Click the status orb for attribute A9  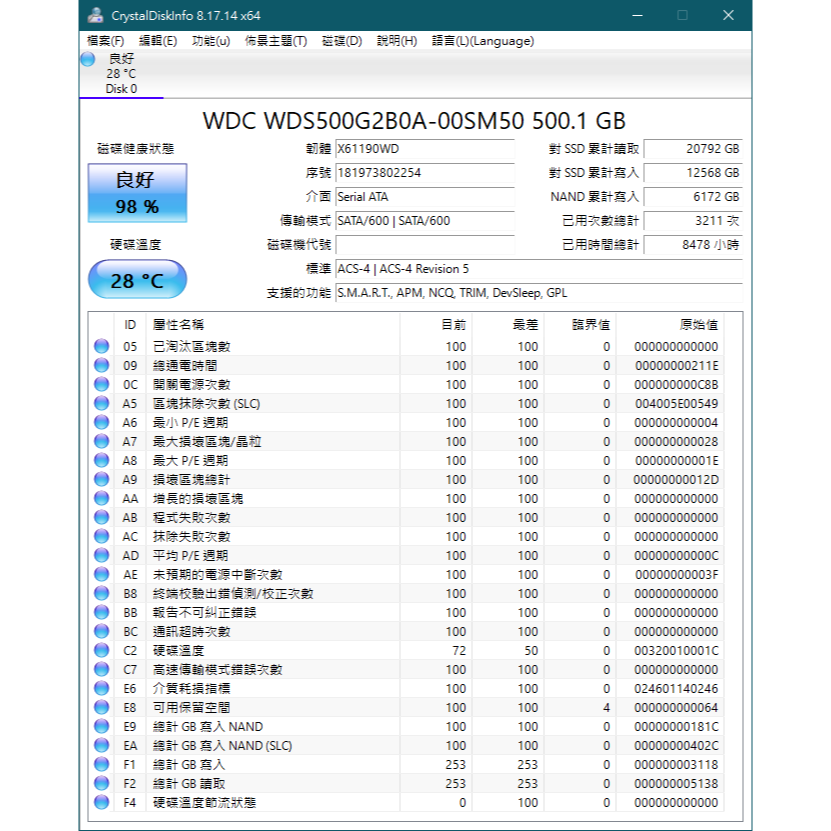click(101, 480)
